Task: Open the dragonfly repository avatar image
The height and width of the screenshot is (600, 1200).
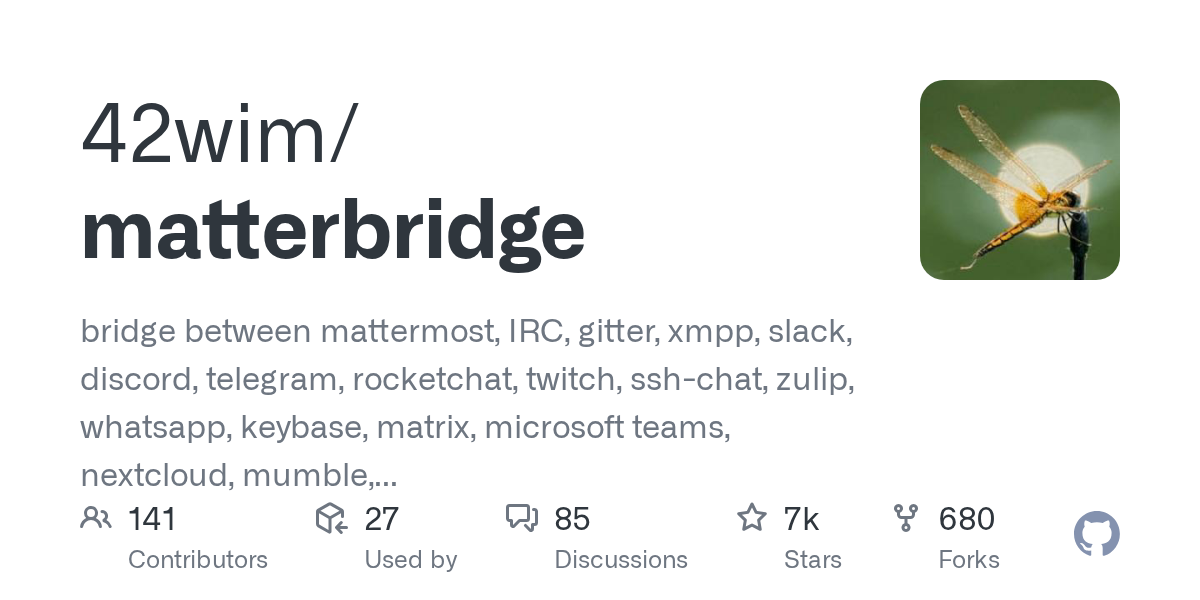Action: tap(1019, 180)
